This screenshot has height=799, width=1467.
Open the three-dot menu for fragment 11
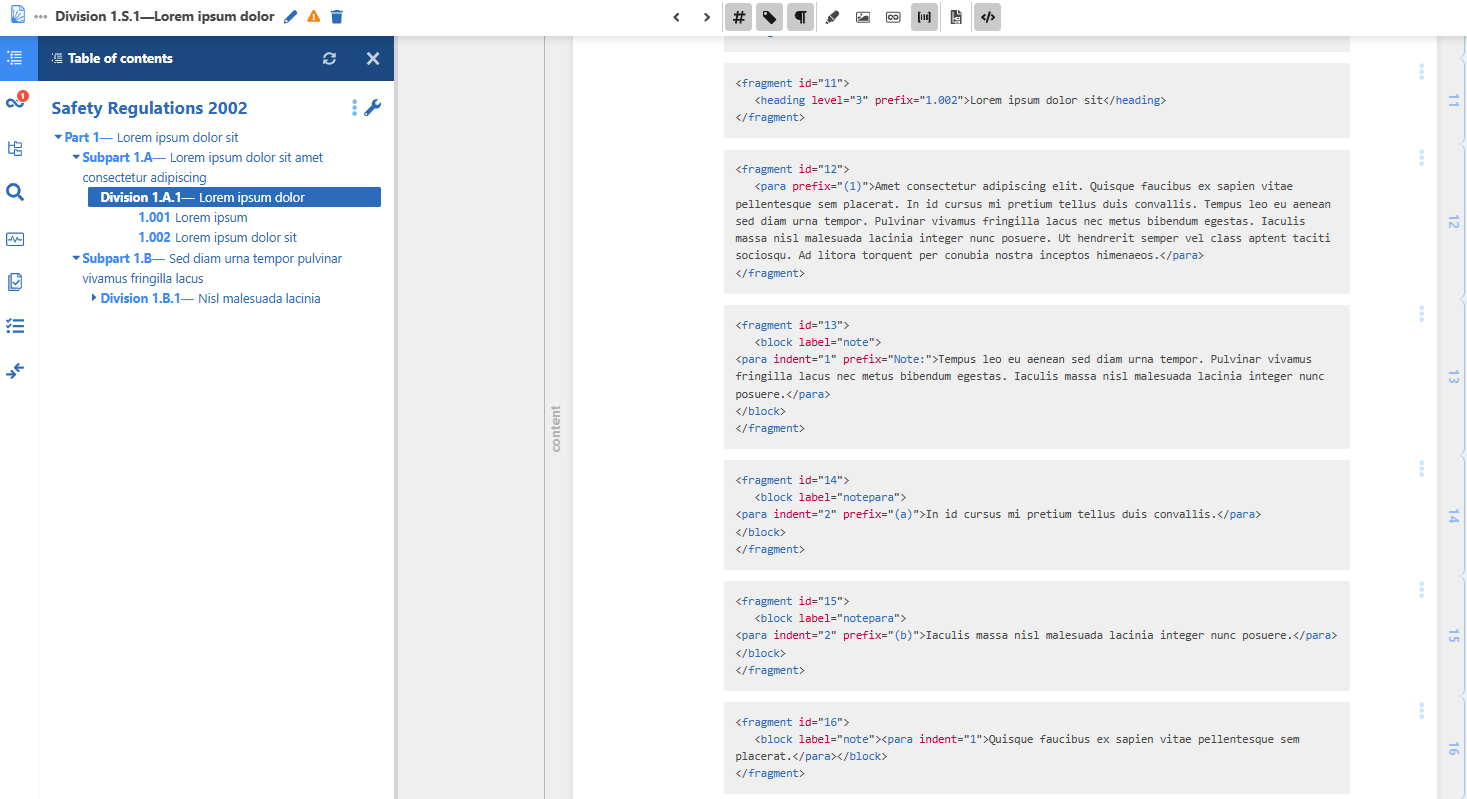[x=1421, y=72]
